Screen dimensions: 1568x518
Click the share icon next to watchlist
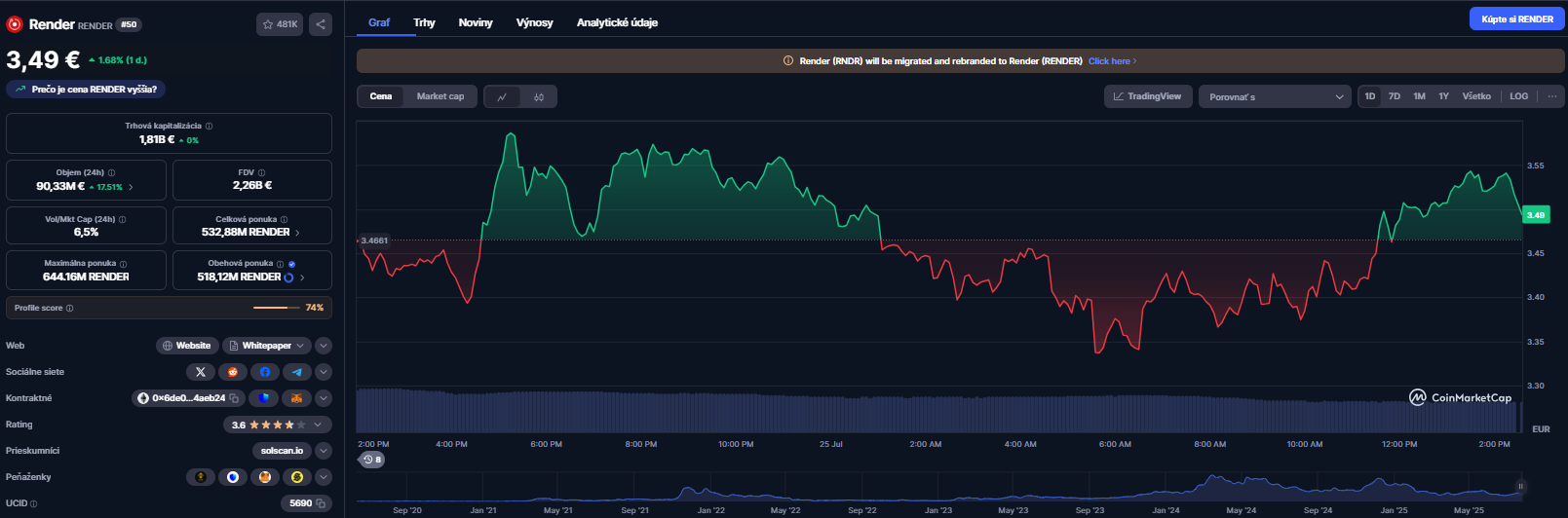321,24
